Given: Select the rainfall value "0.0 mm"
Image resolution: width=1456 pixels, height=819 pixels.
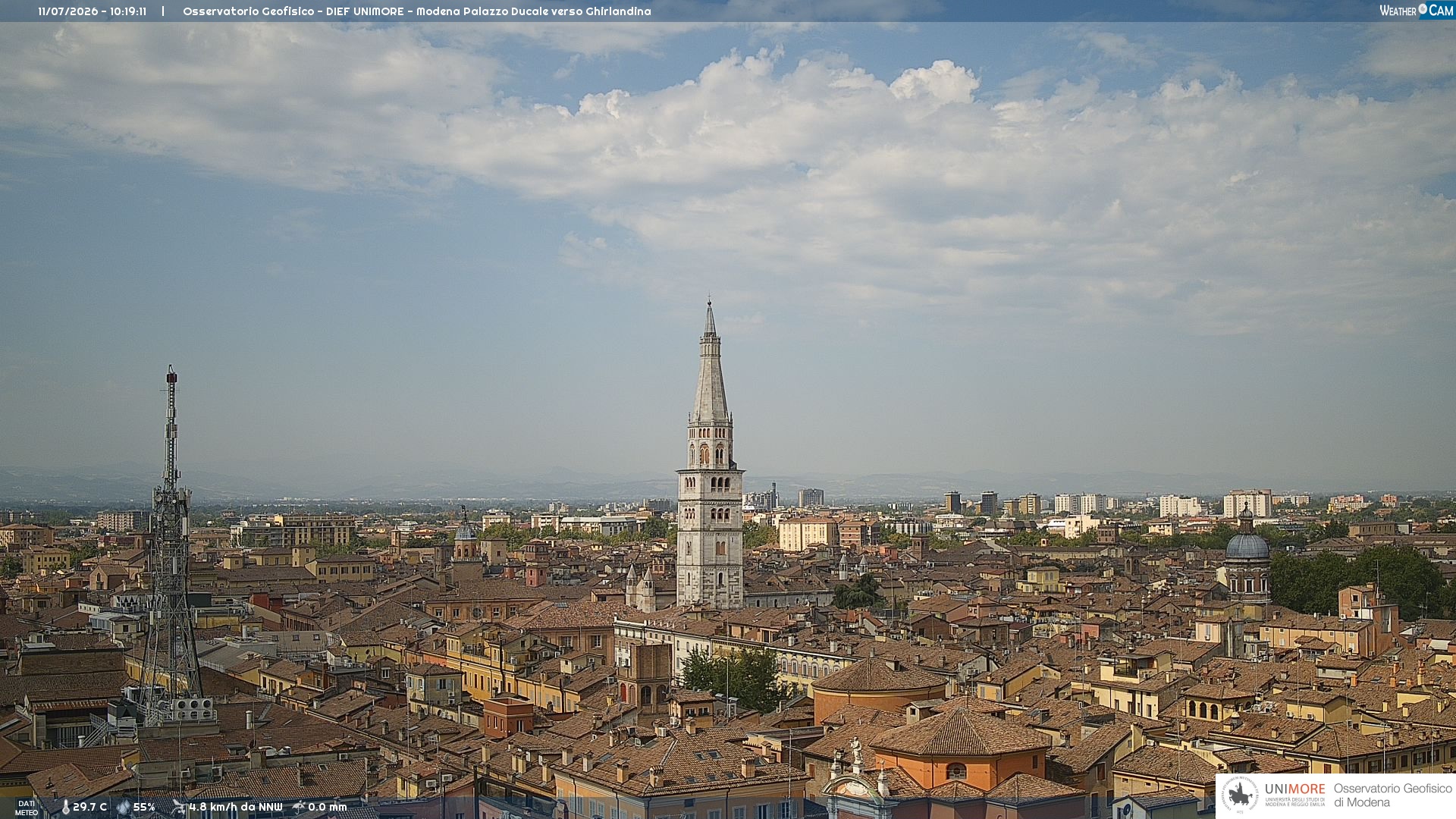Looking at the screenshot, I should (328, 807).
